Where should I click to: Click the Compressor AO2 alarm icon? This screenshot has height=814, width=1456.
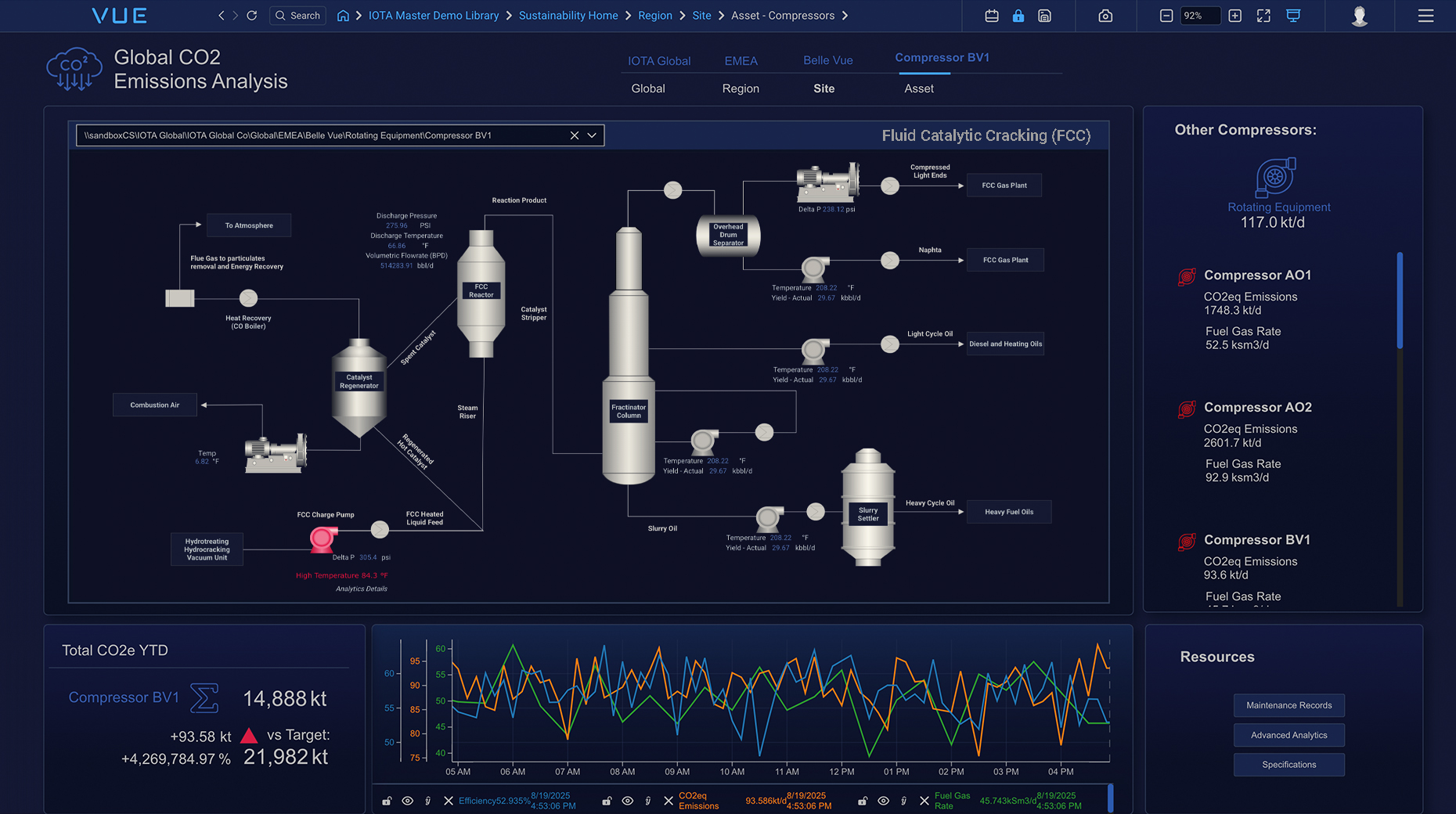pyautogui.click(x=1187, y=409)
